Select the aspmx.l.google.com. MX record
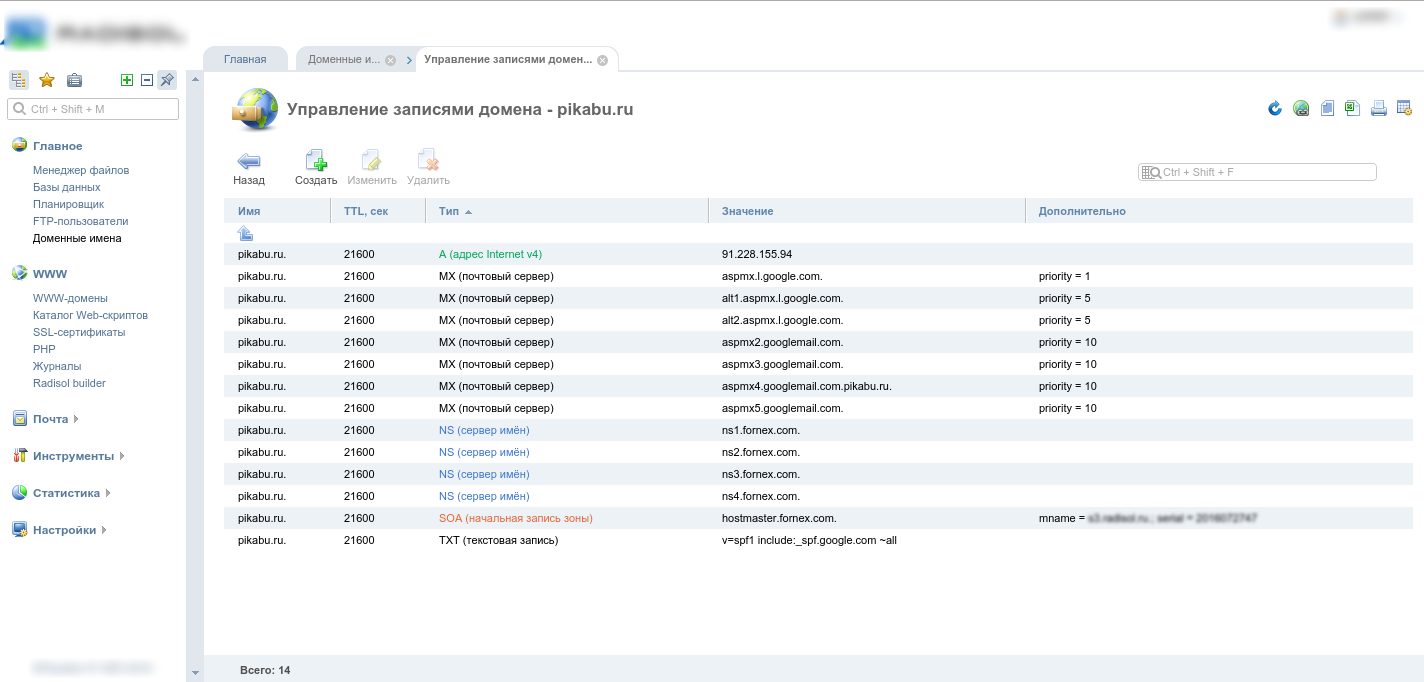 coord(818,276)
